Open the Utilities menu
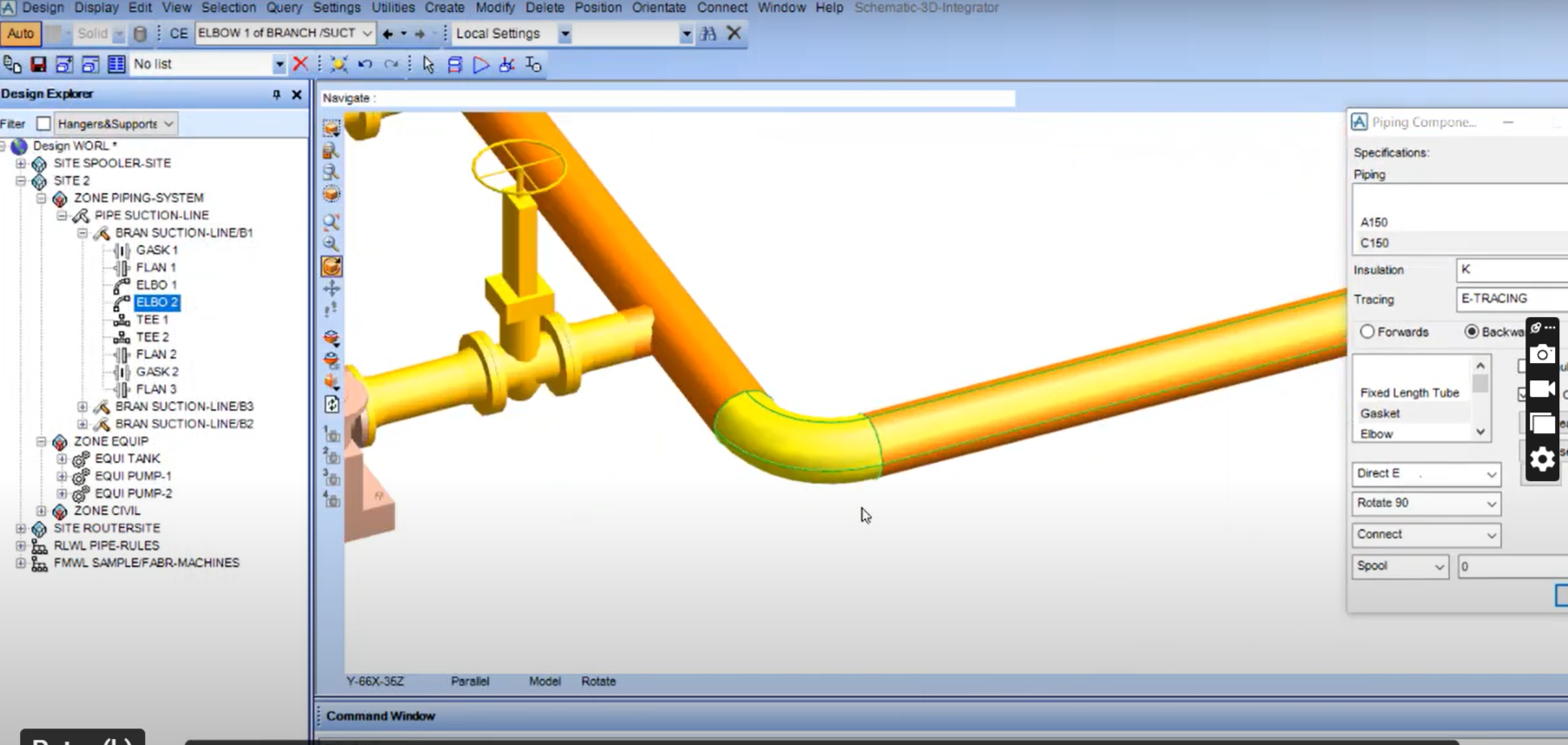Viewport: 1568px width, 745px height. pos(392,8)
